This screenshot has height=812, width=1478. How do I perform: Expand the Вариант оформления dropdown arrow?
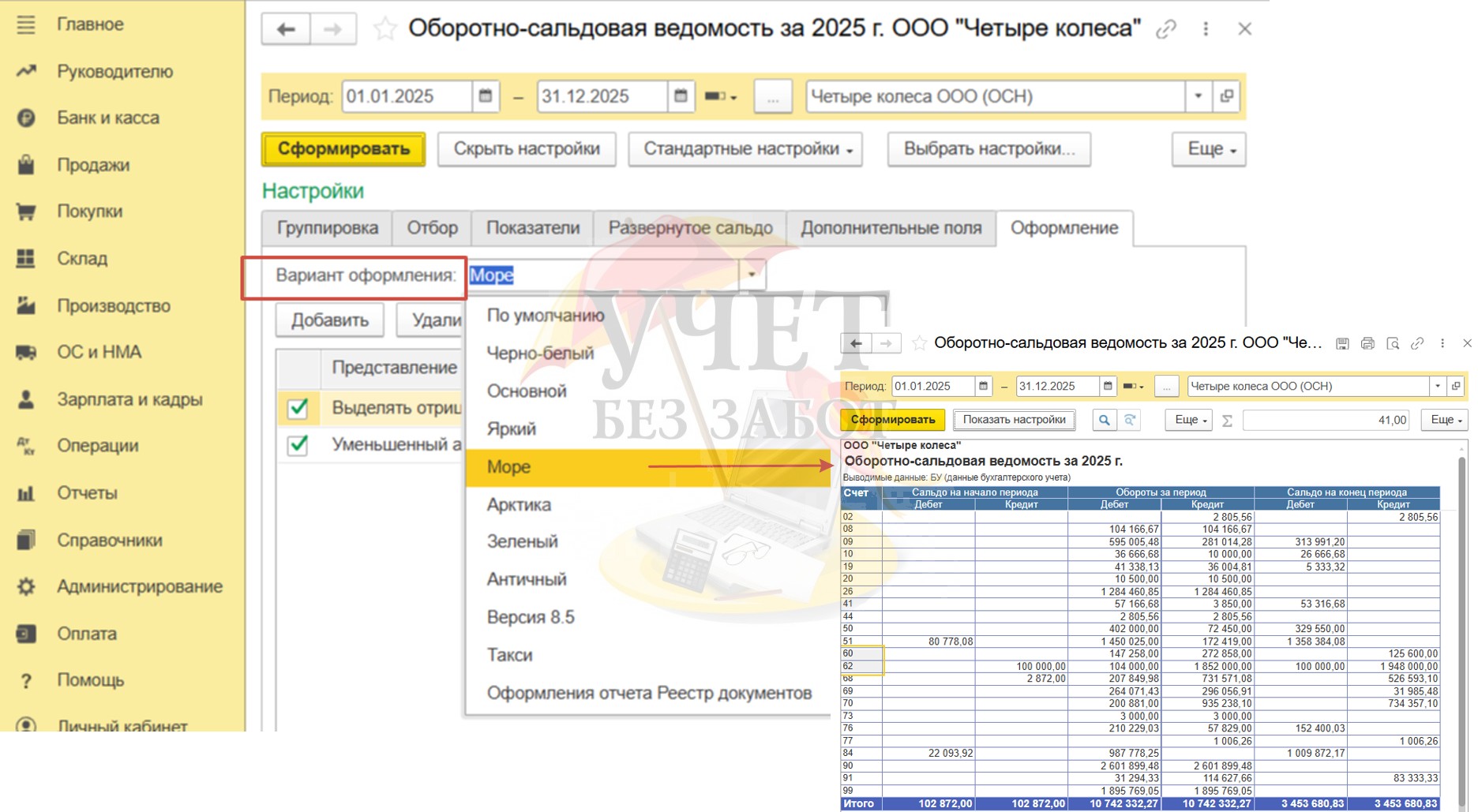[752, 275]
